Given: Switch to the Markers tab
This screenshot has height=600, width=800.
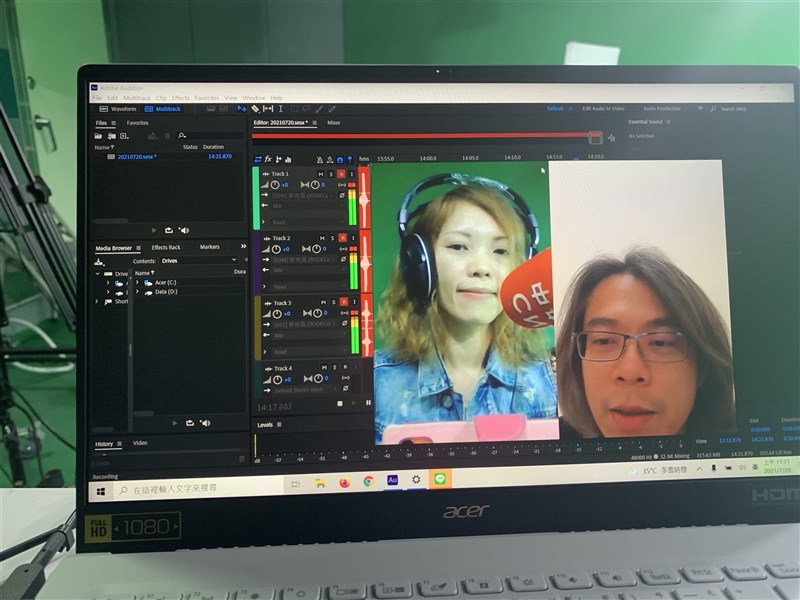Looking at the screenshot, I should [x=210, y=247].
